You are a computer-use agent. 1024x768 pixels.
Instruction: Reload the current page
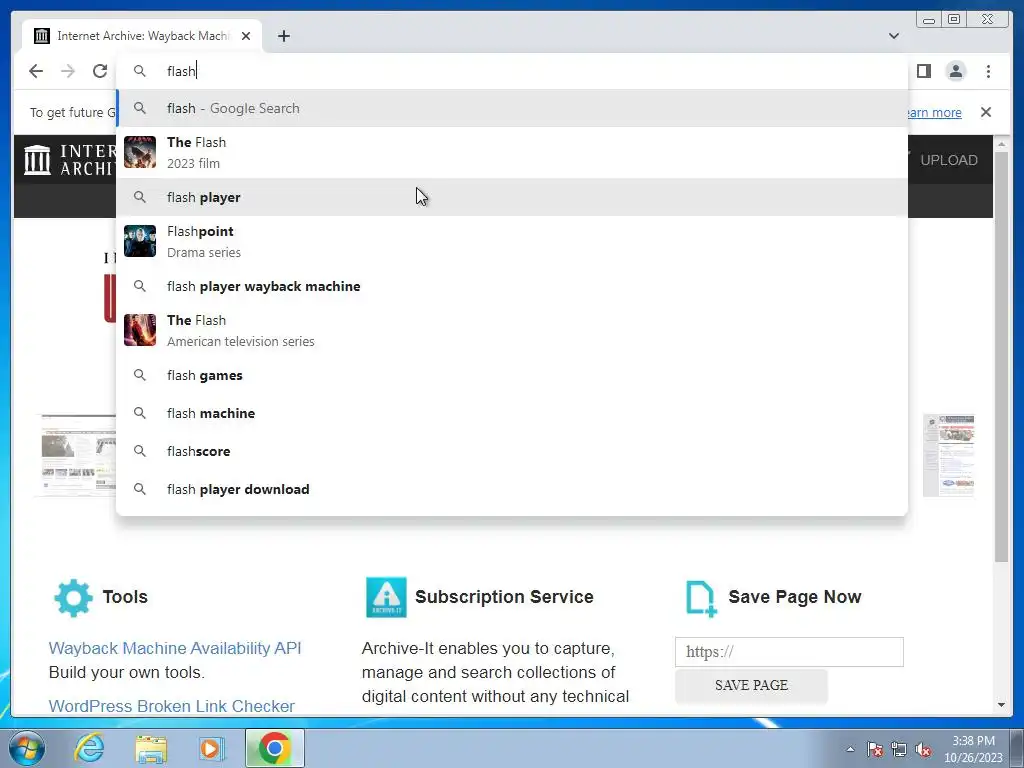coord(100,71)
